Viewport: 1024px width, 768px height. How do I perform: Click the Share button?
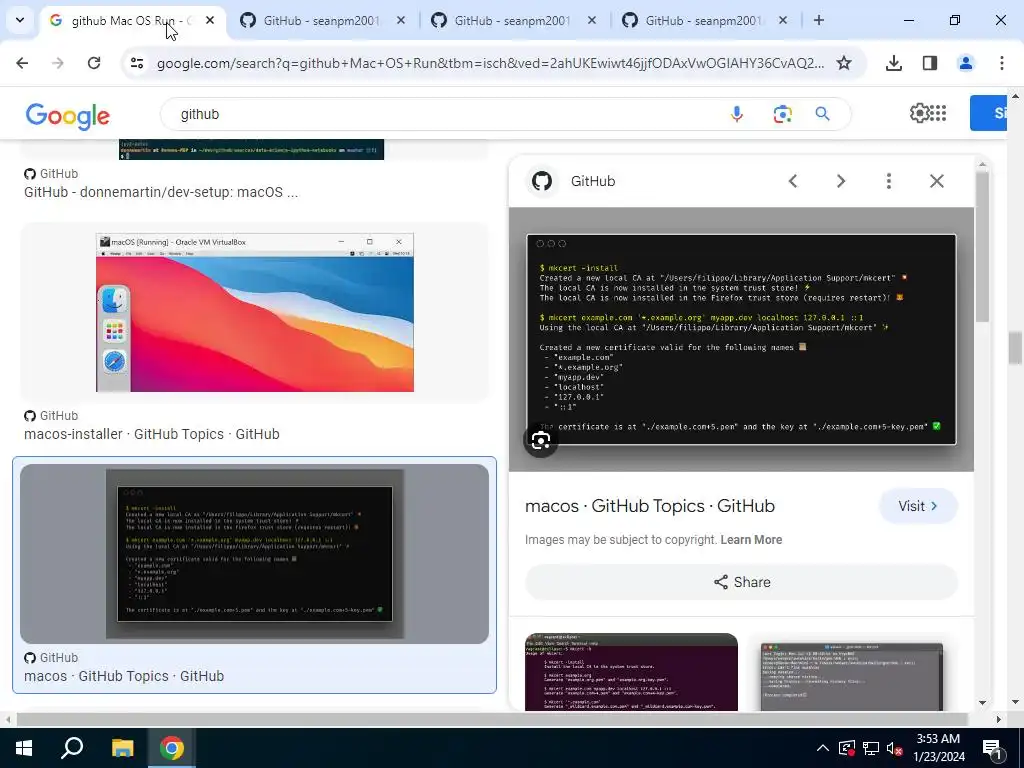pyautogui.click(x=741, y=582)
